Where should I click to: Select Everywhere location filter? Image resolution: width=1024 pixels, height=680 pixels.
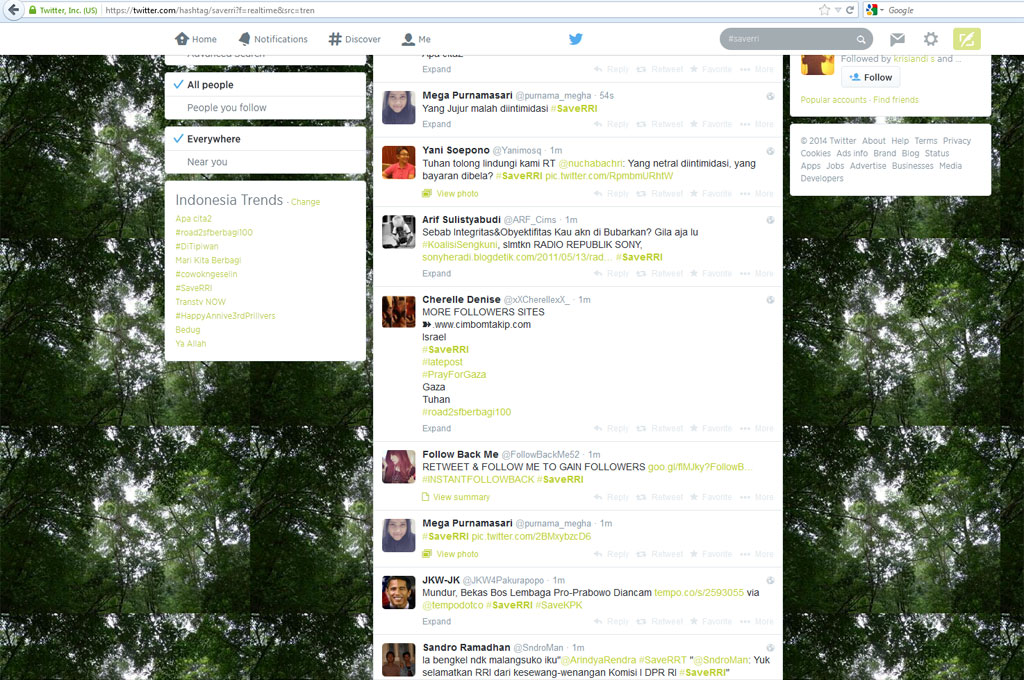click(x=265, y=139)
